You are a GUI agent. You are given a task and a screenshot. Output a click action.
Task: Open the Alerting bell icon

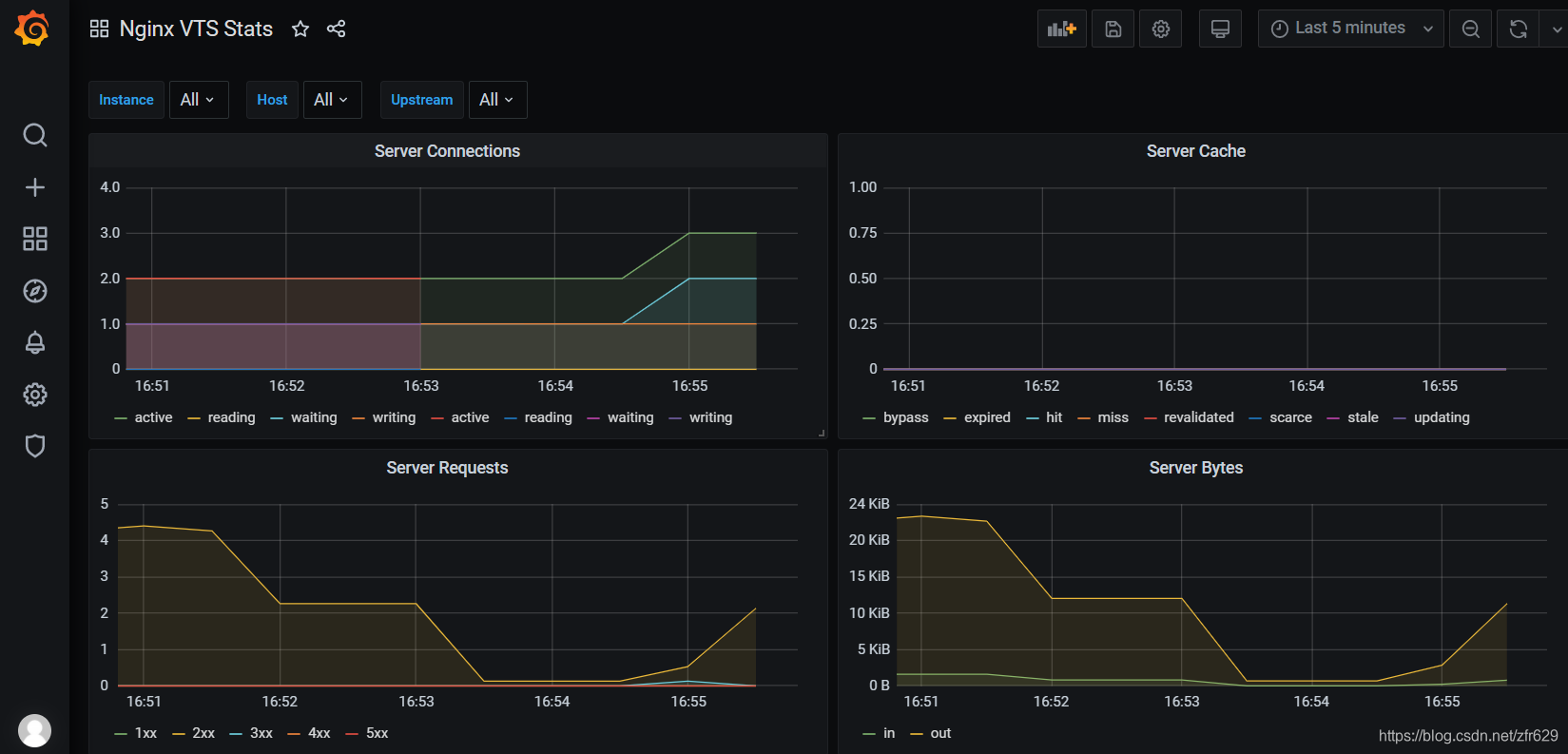click(35, 342)
